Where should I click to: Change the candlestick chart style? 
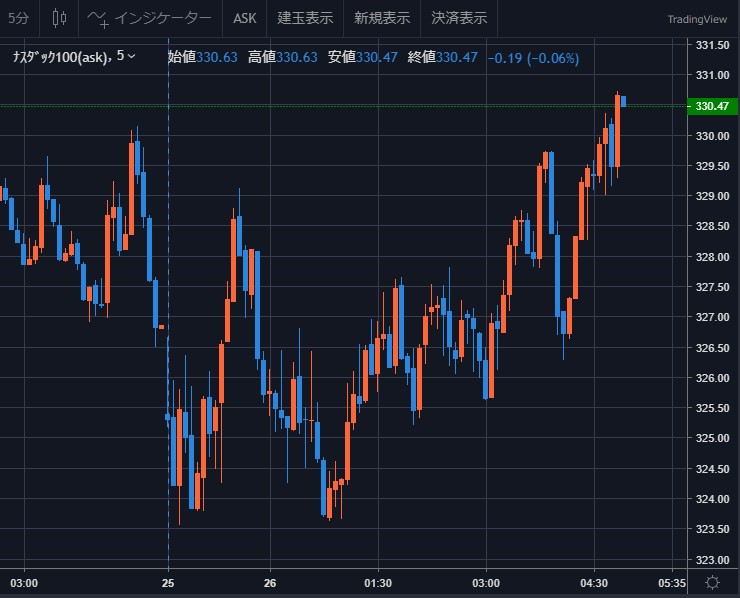59,18
